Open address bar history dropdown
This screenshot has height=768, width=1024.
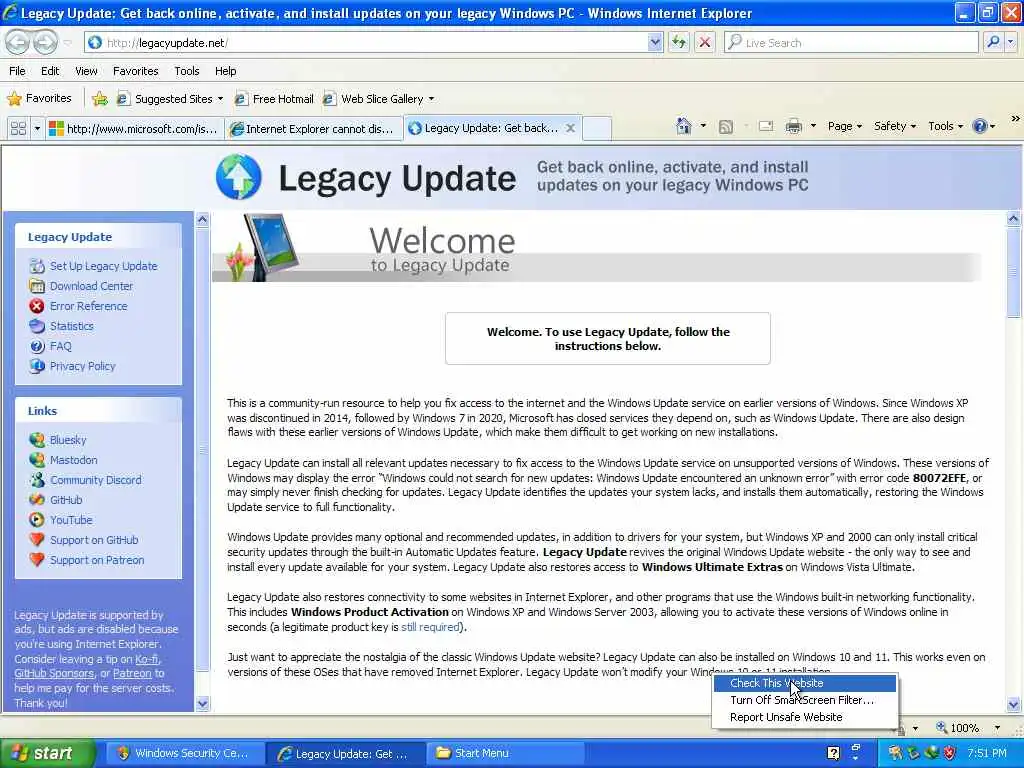655,42
